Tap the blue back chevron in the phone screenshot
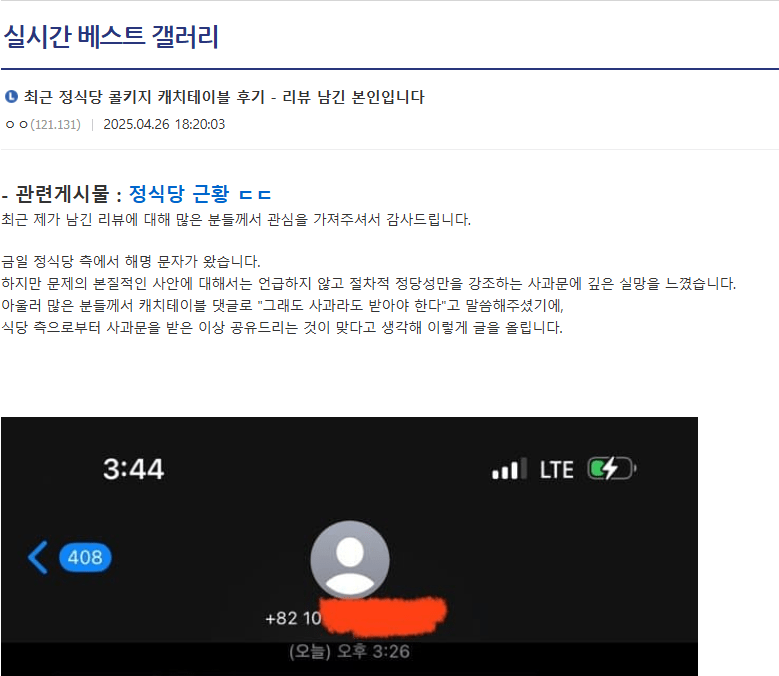This screenshot has height=676, width=779. pyautogui.click(x=38, y=557)
